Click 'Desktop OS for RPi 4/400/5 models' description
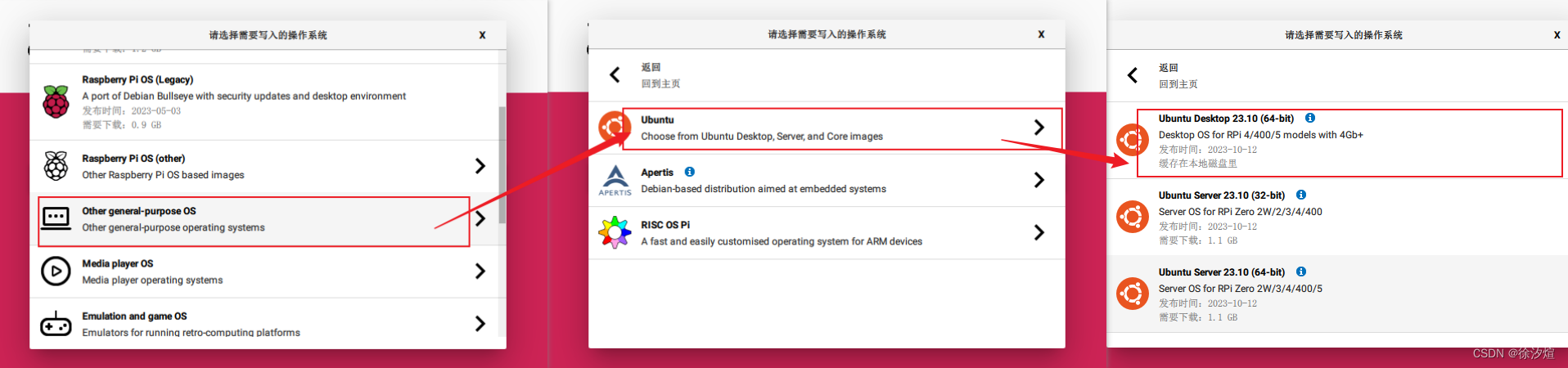 coord(1261,135)
